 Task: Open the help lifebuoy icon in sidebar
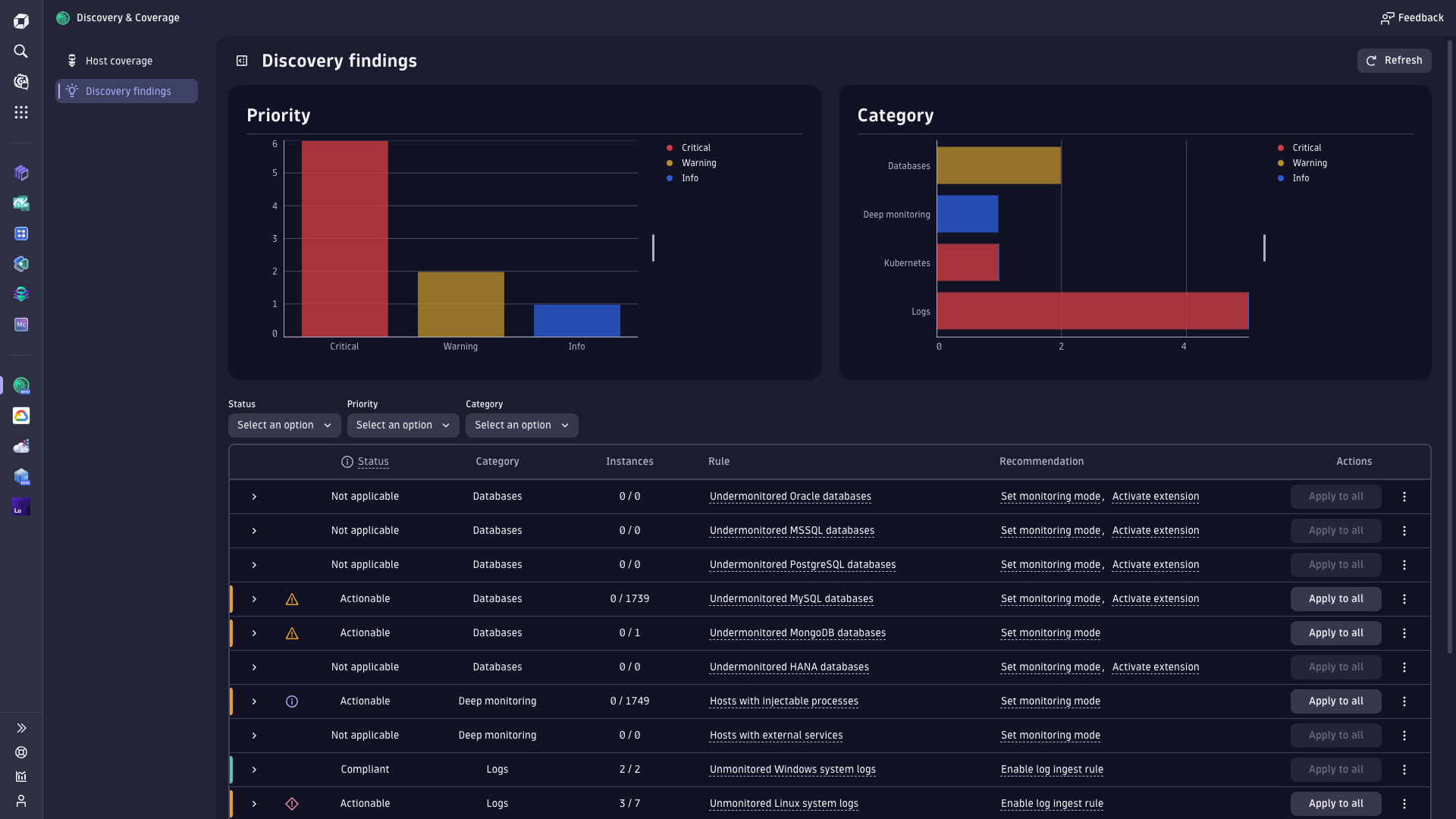click(21, 753)
